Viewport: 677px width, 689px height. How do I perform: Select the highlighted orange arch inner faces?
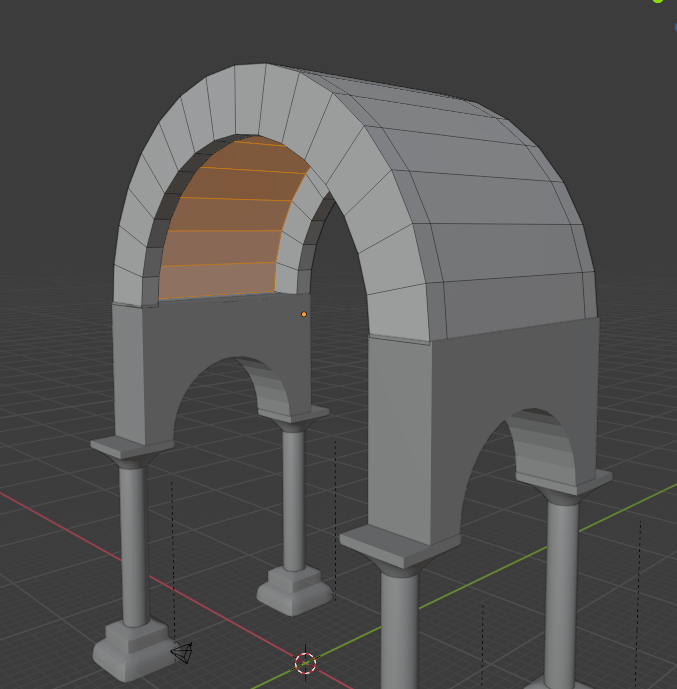[x=235, y=220]
